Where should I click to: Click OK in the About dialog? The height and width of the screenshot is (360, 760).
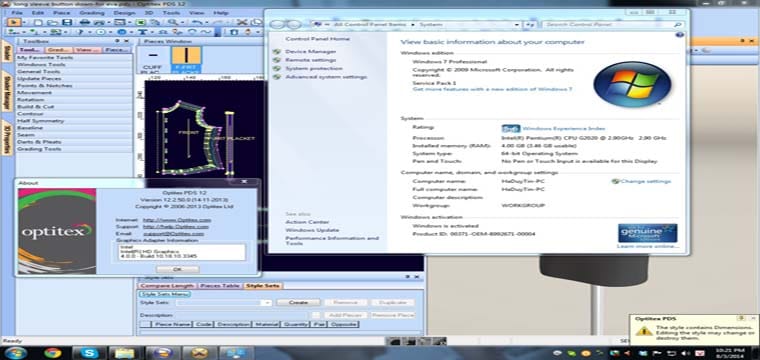[177, 269]
